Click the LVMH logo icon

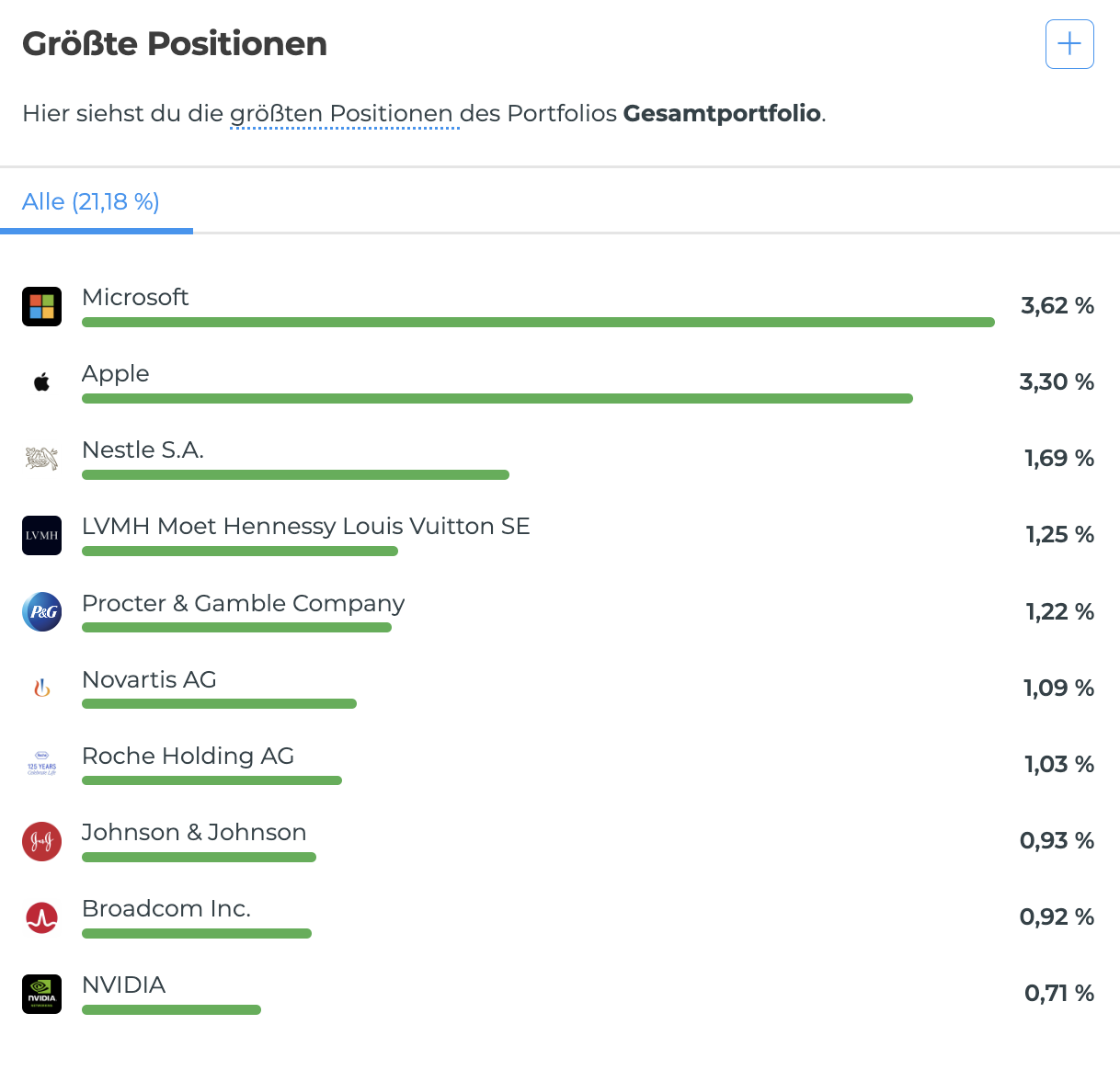tap(41, 535)
